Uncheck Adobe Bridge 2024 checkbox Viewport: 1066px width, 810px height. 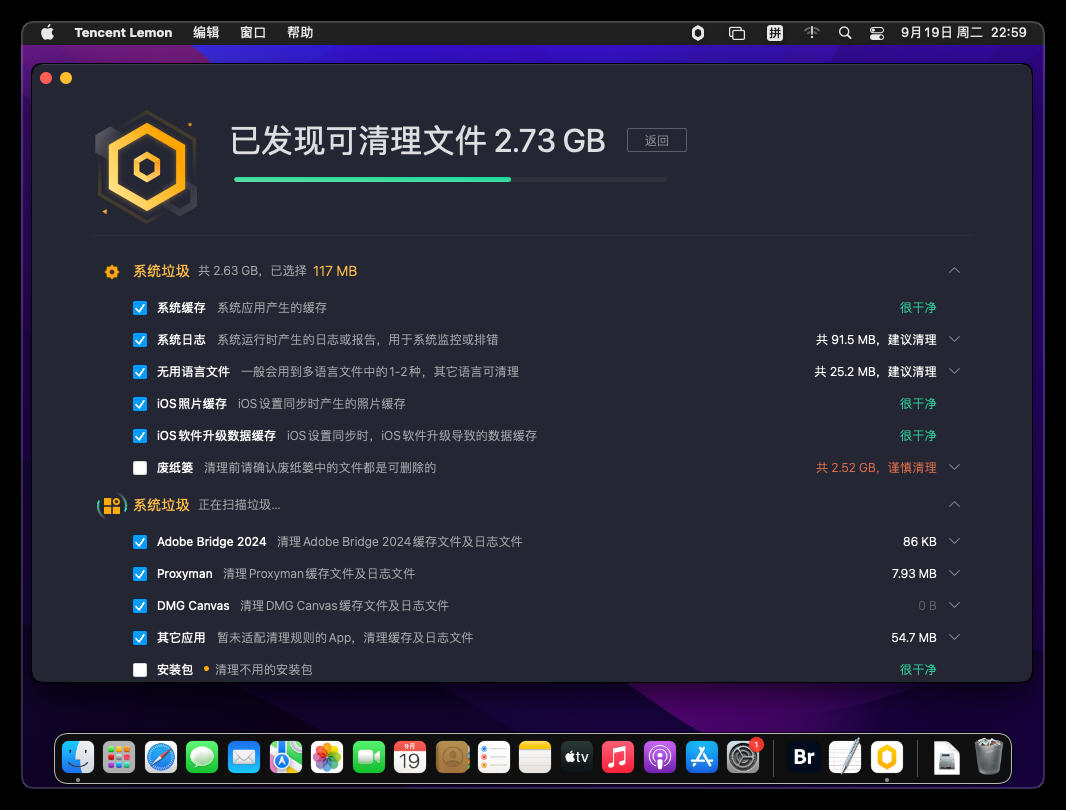(140, 542)
